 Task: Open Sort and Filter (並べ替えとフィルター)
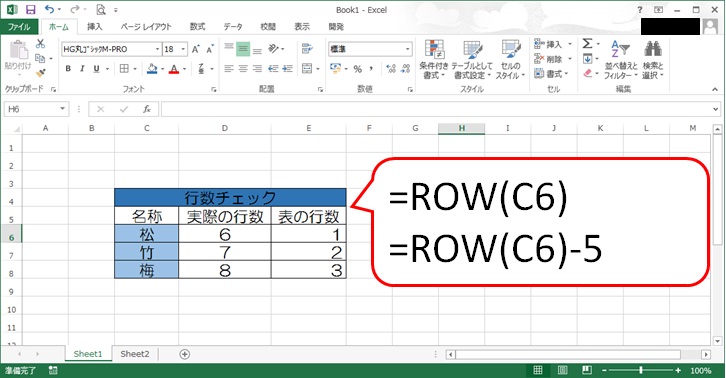pos(621,59)
